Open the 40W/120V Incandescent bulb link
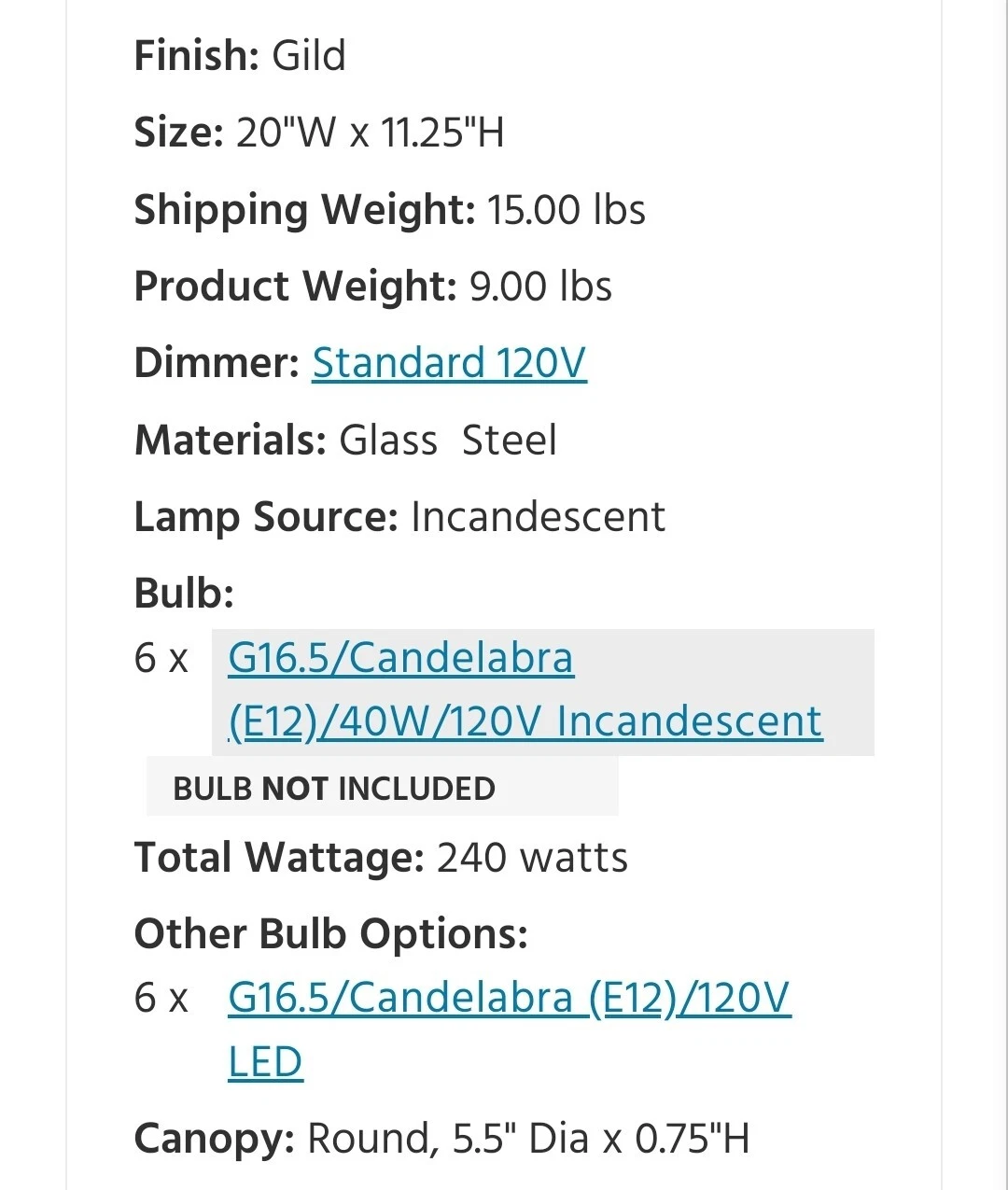1008x1190 pixels. (x=525, y=691)
